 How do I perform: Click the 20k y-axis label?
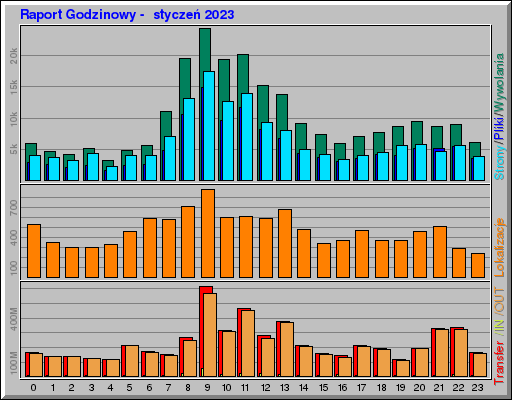tap(13, 56)
